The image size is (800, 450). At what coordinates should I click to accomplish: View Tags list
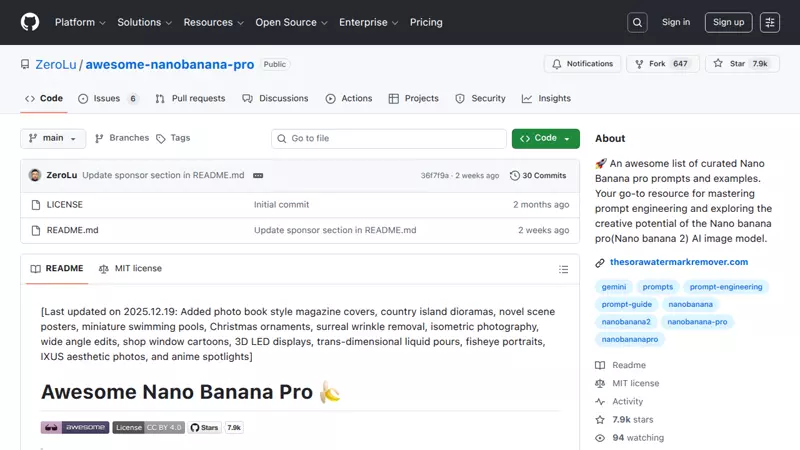pos(173,138)
